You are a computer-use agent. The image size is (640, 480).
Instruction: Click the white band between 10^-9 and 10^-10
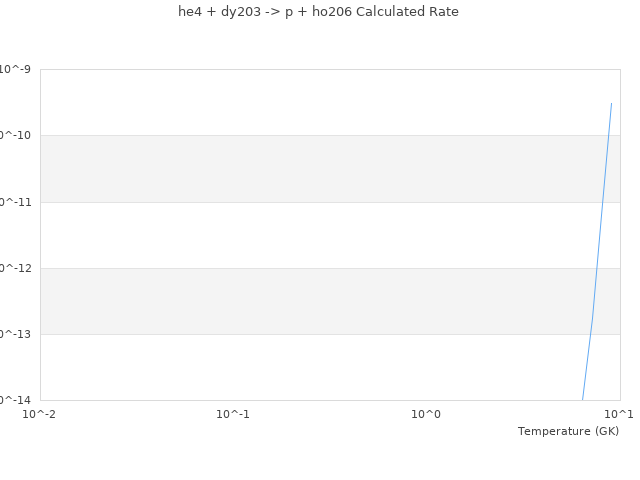(x=300, y=102)
